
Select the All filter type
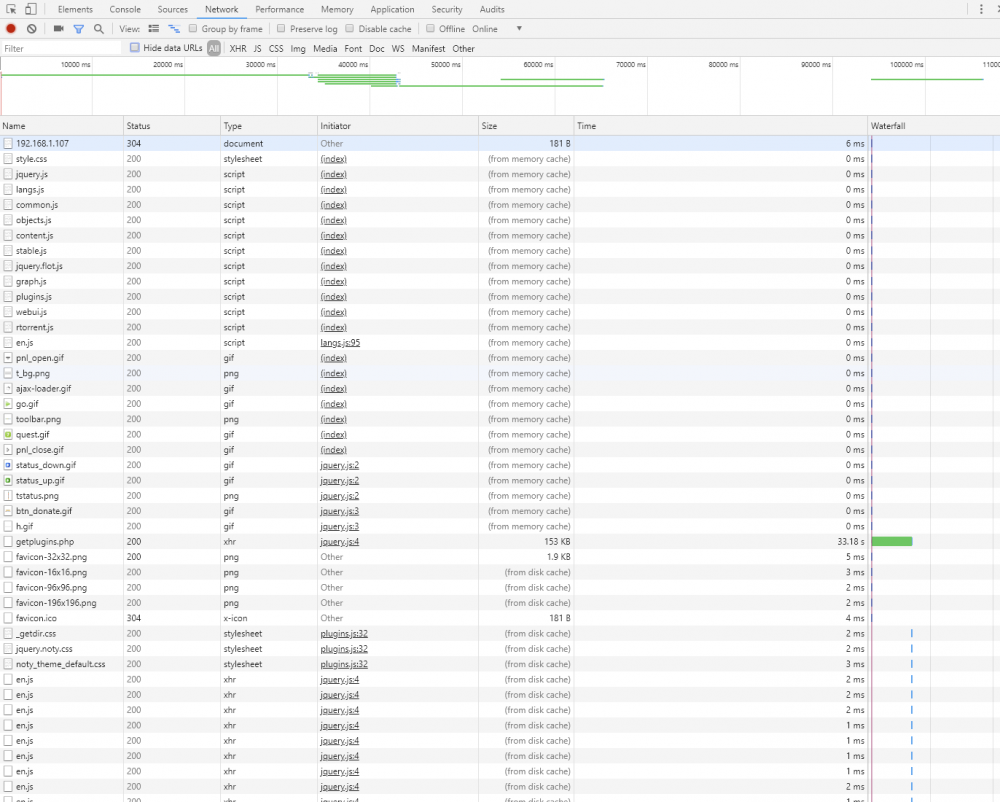[214, 48]
